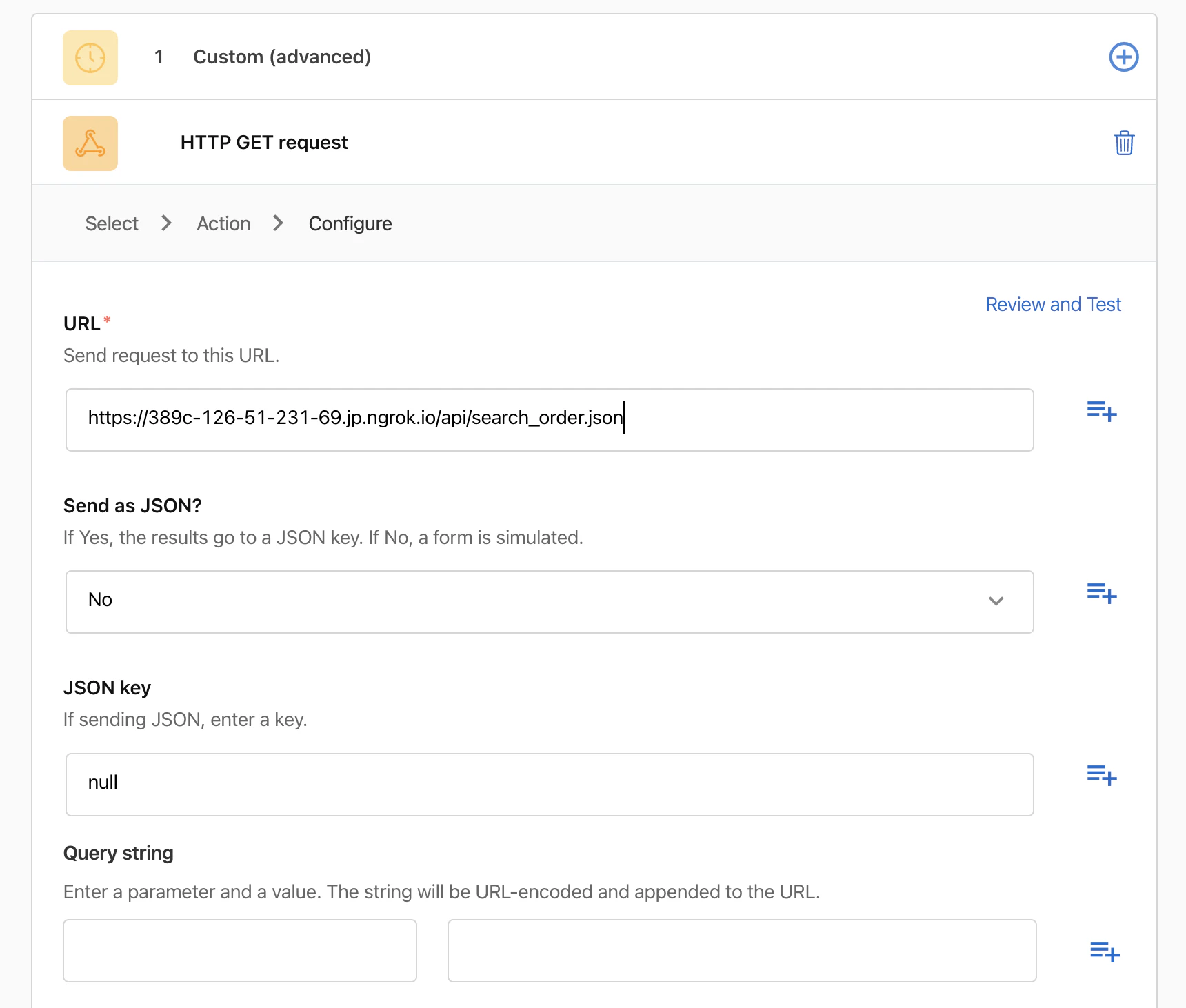Open the Send as JSON dropdown showing No
Viewport: 1186px width, 1008px height.
tap(550, 601)
